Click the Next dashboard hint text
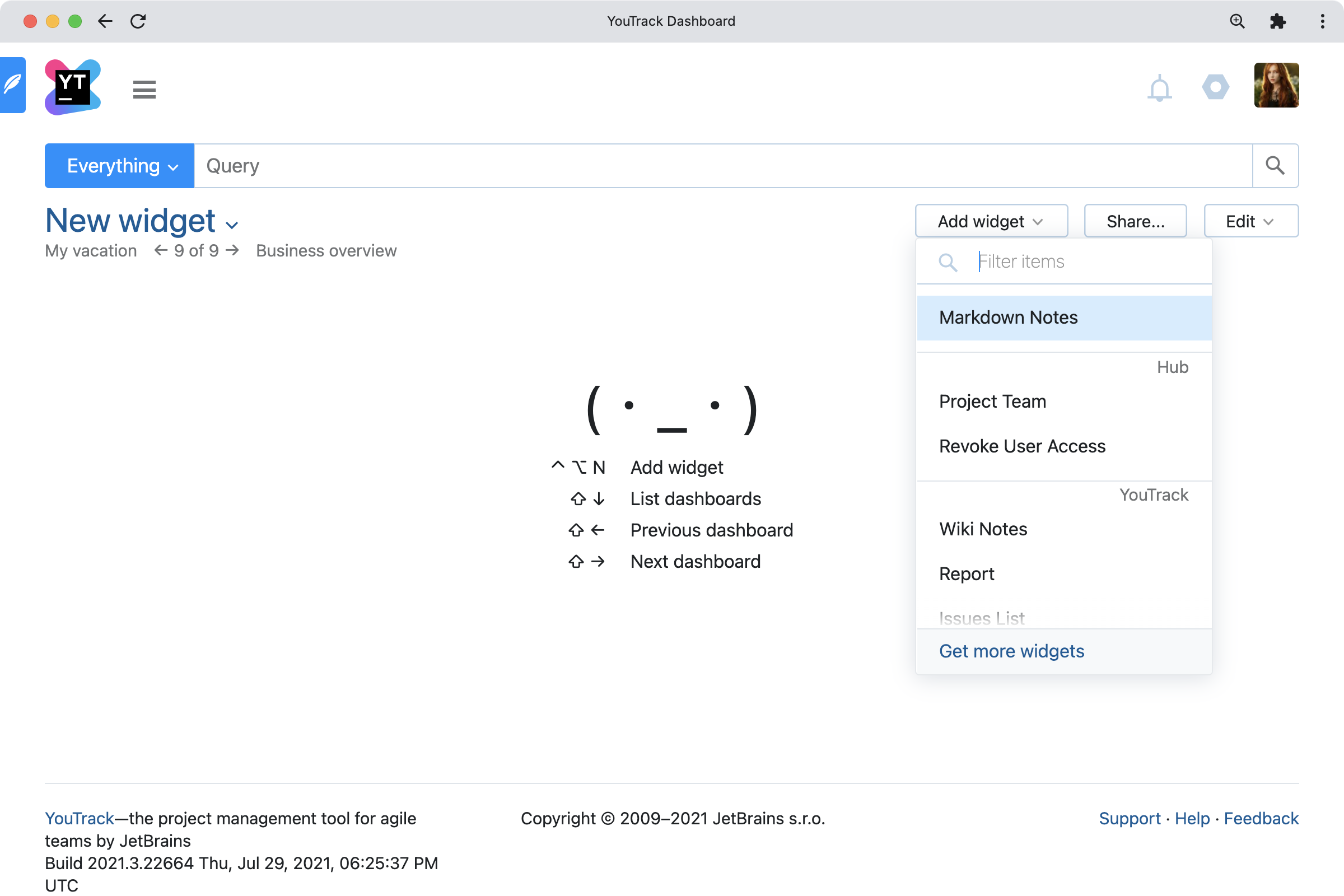The height and width of the screenshot is (896, 1344). (x=696, y=562)
